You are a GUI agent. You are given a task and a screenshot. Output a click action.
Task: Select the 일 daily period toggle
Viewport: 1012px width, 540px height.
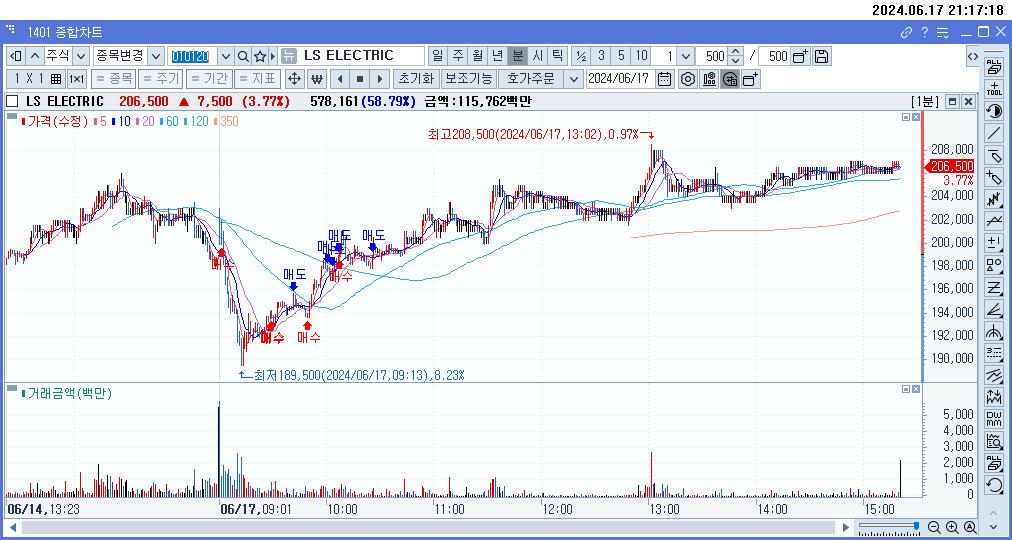point(438,56)
